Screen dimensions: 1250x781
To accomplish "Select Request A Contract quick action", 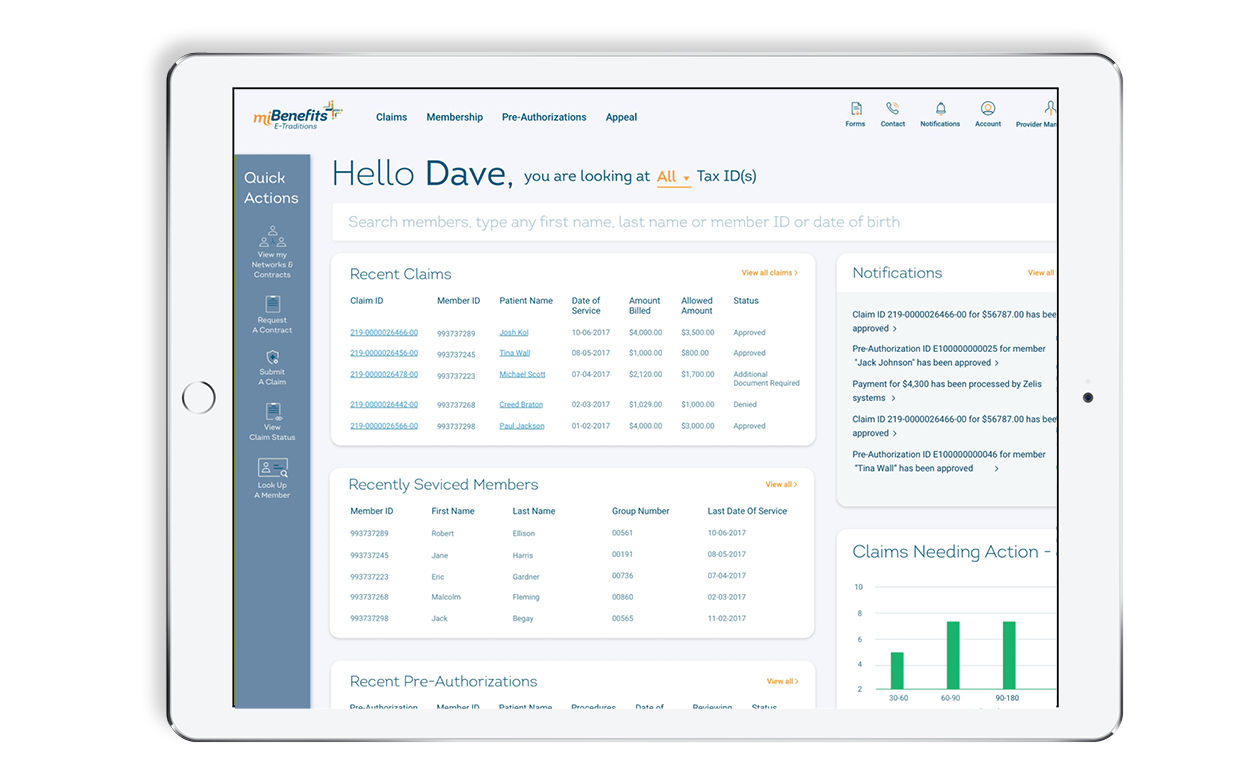I will 272,314.
